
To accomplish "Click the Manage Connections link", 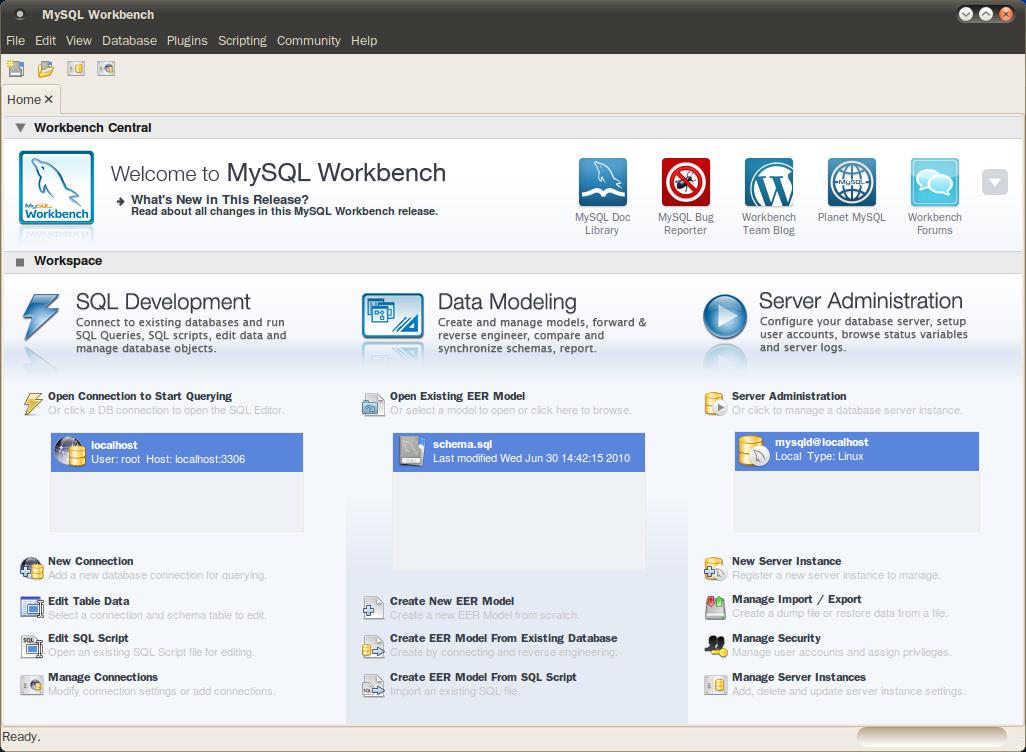I will coord(103,677).
